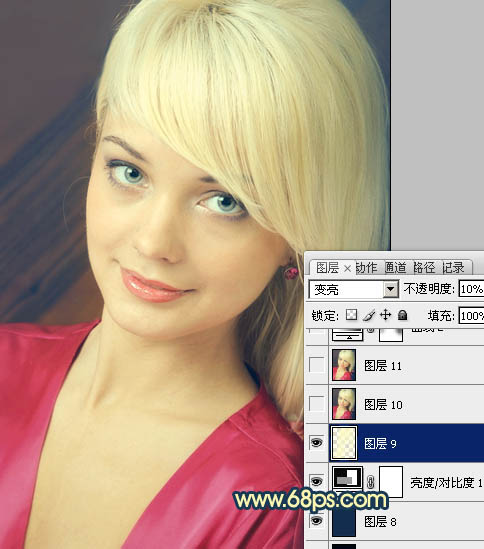484x549 pixels.
Task: Click the opacity field showing 10%
Action: (471, 289)
